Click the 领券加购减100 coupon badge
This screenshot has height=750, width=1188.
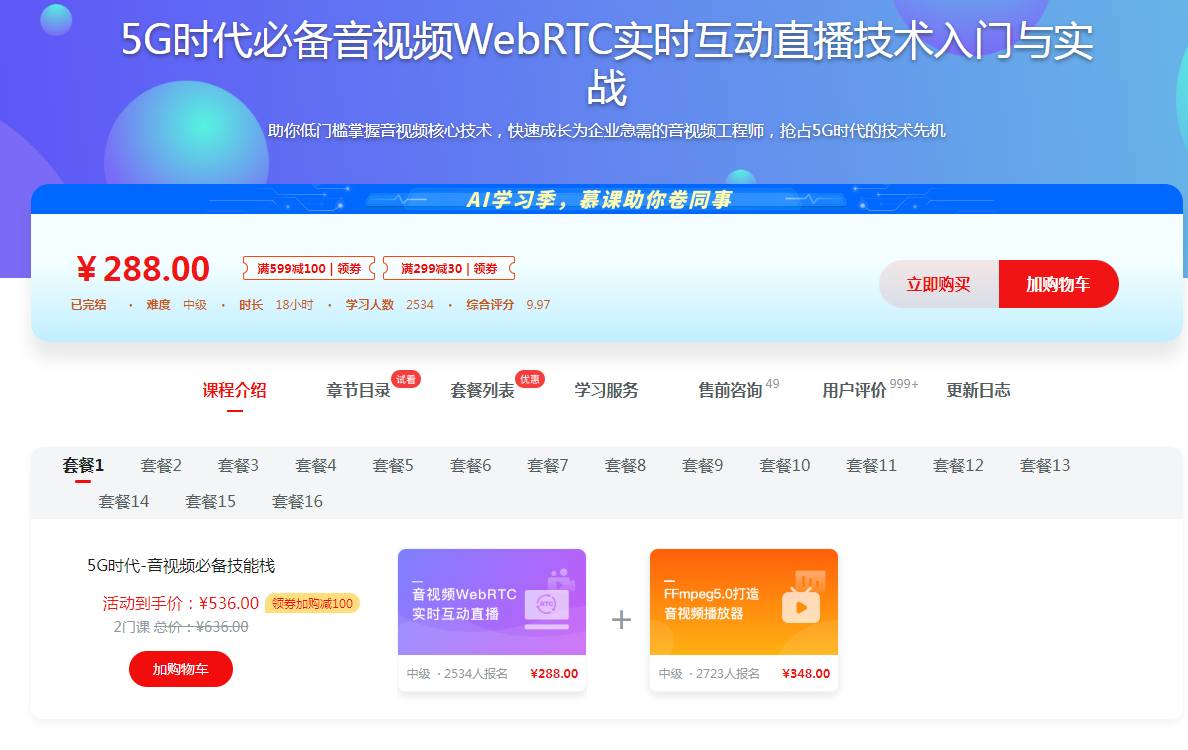(x=312, y=604)
